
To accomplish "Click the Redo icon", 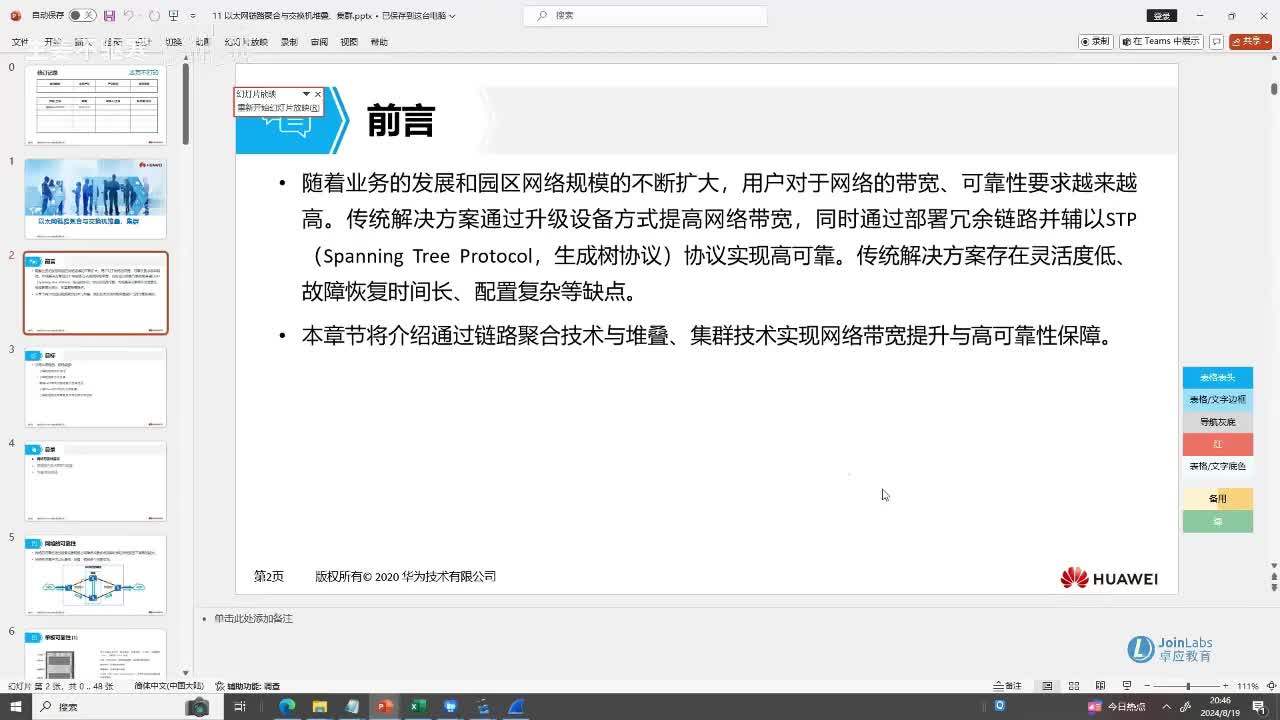I will pyautogui.click(x=154, y=16).
